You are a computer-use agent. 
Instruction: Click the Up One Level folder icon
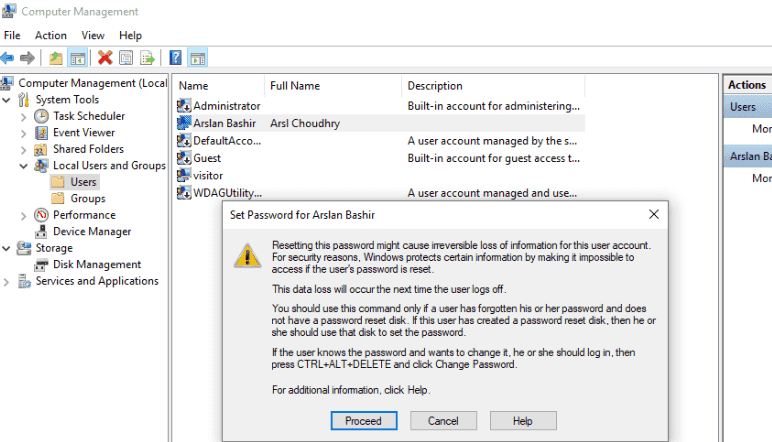[56, 58]
